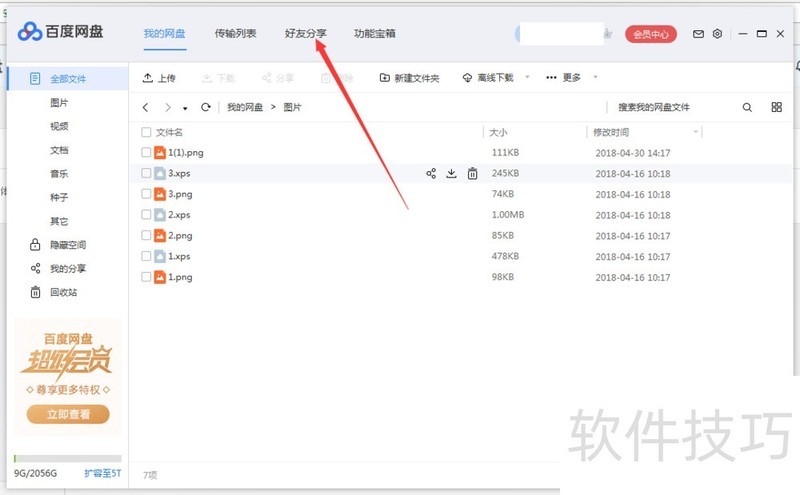The image size is (800, 495).
Task: Open the navigation history dropdown triangle
Action: pos(185,108)
